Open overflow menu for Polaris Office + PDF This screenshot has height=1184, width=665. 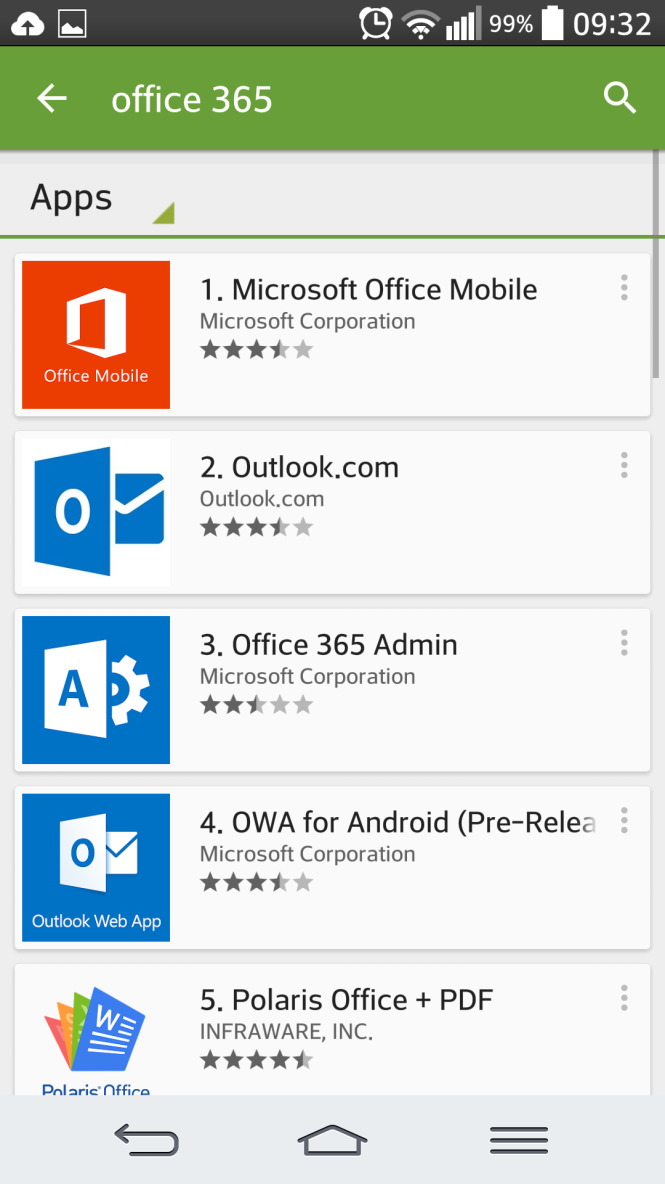(x=624, y=997)
